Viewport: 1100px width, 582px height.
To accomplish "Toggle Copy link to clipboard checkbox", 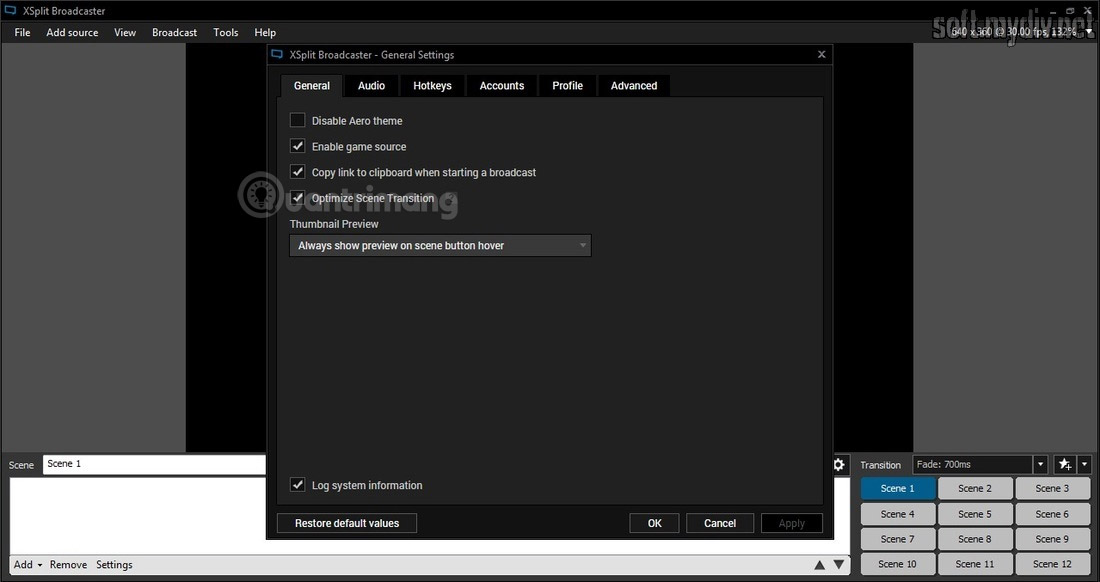I will 298,172.
